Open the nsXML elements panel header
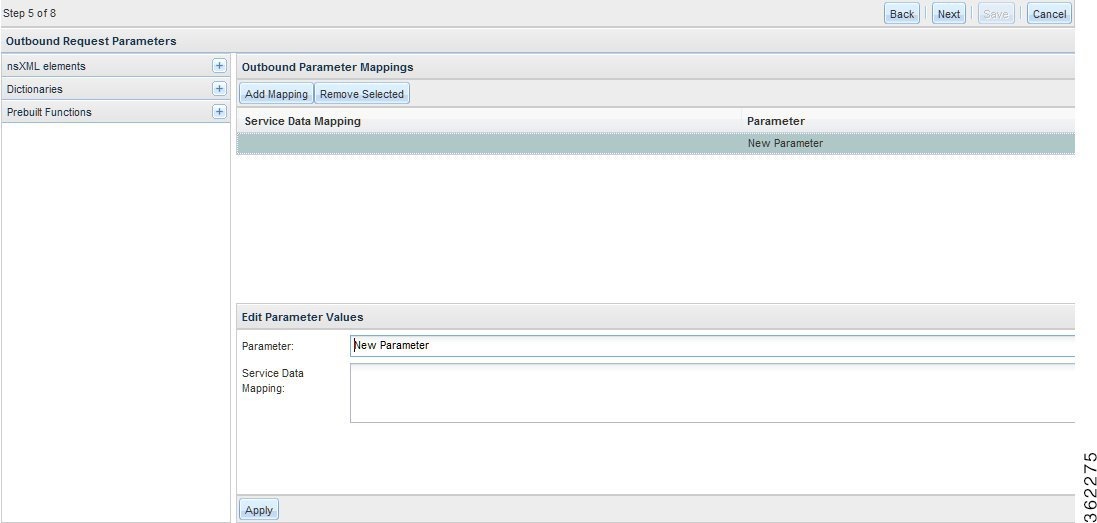1097x523 pixels. [115, 66]
